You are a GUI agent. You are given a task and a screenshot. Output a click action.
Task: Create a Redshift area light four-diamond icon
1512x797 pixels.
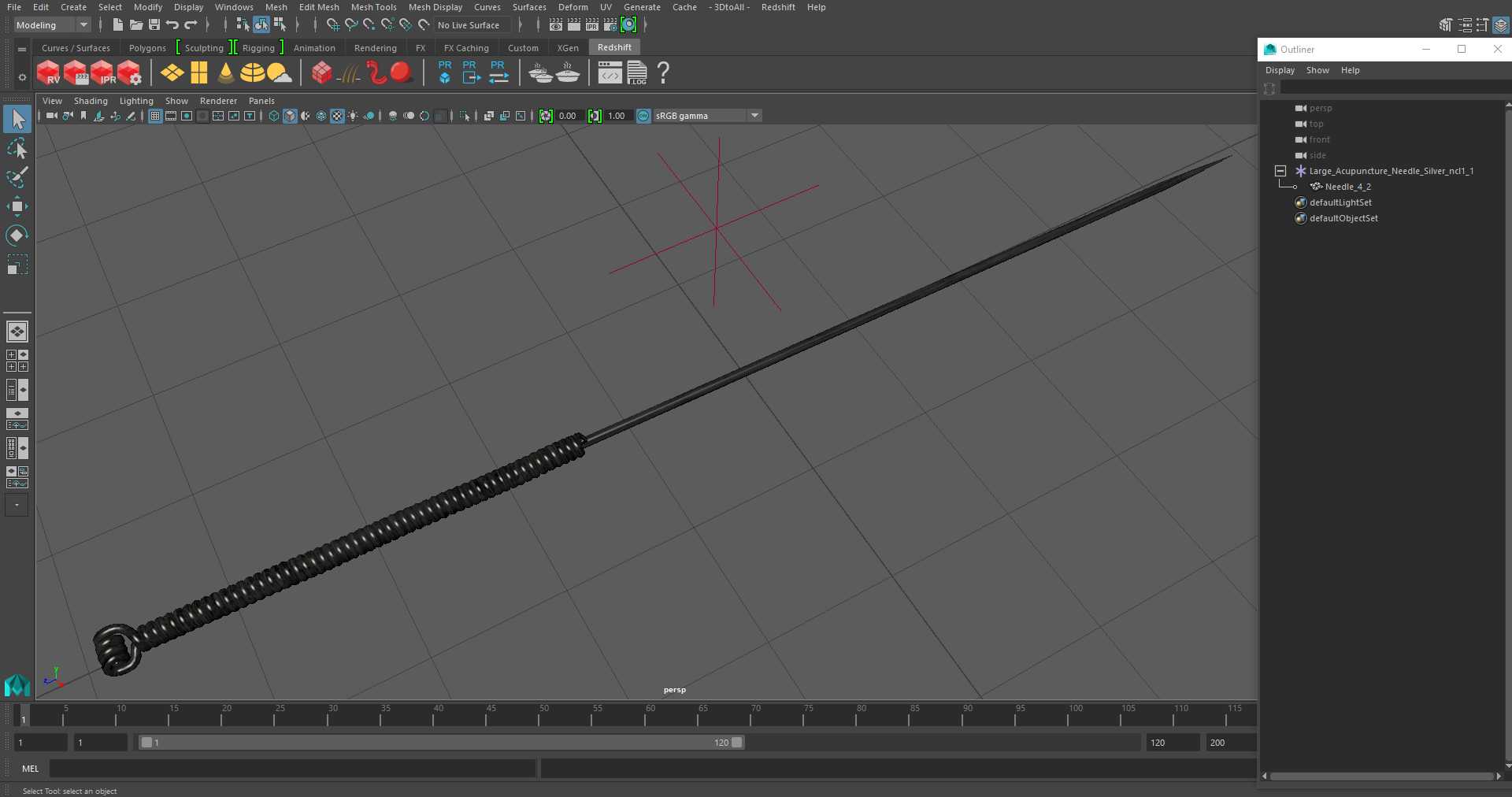(x=172, y=73)
